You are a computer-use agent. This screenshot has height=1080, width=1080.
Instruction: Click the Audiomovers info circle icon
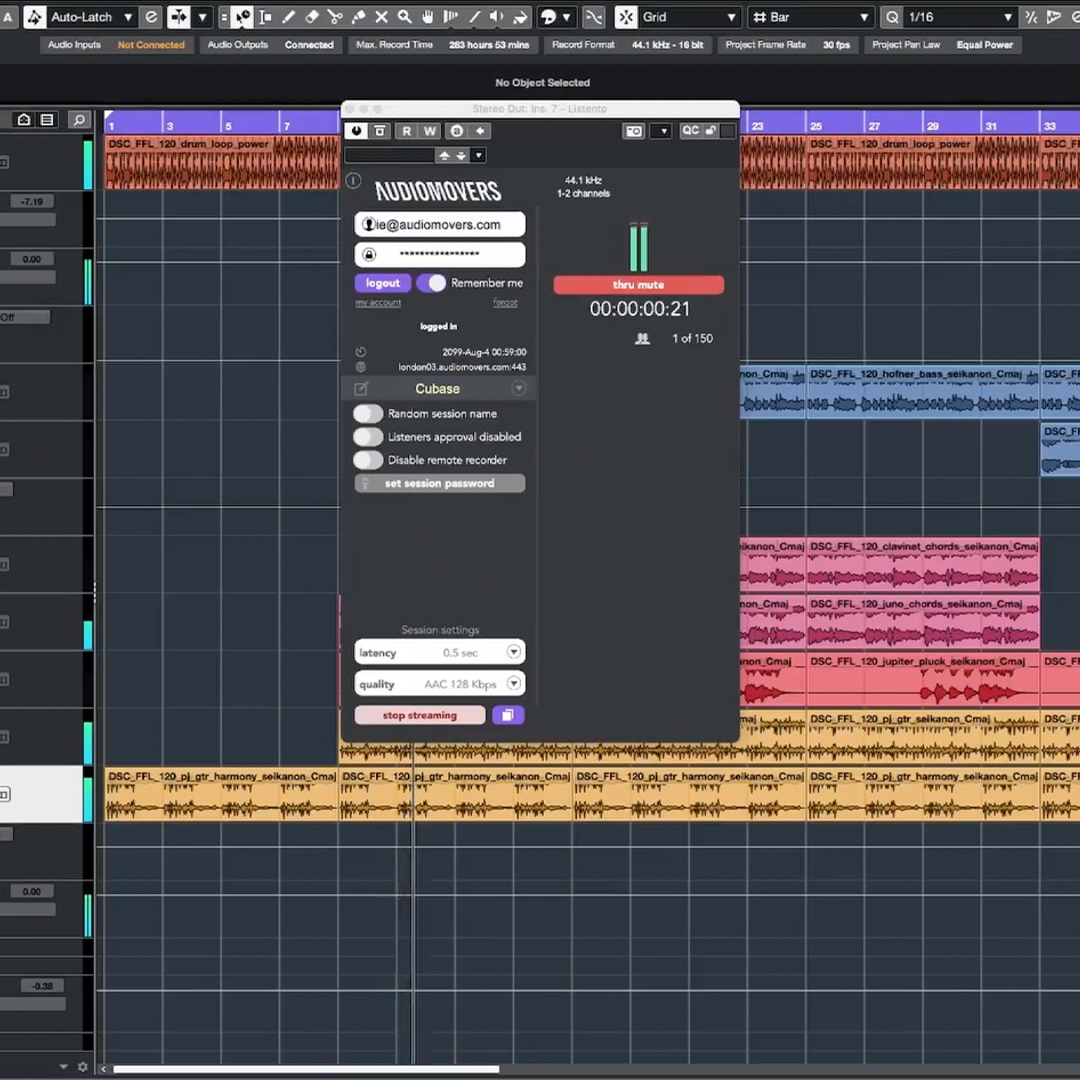click(x=353, y=181)
